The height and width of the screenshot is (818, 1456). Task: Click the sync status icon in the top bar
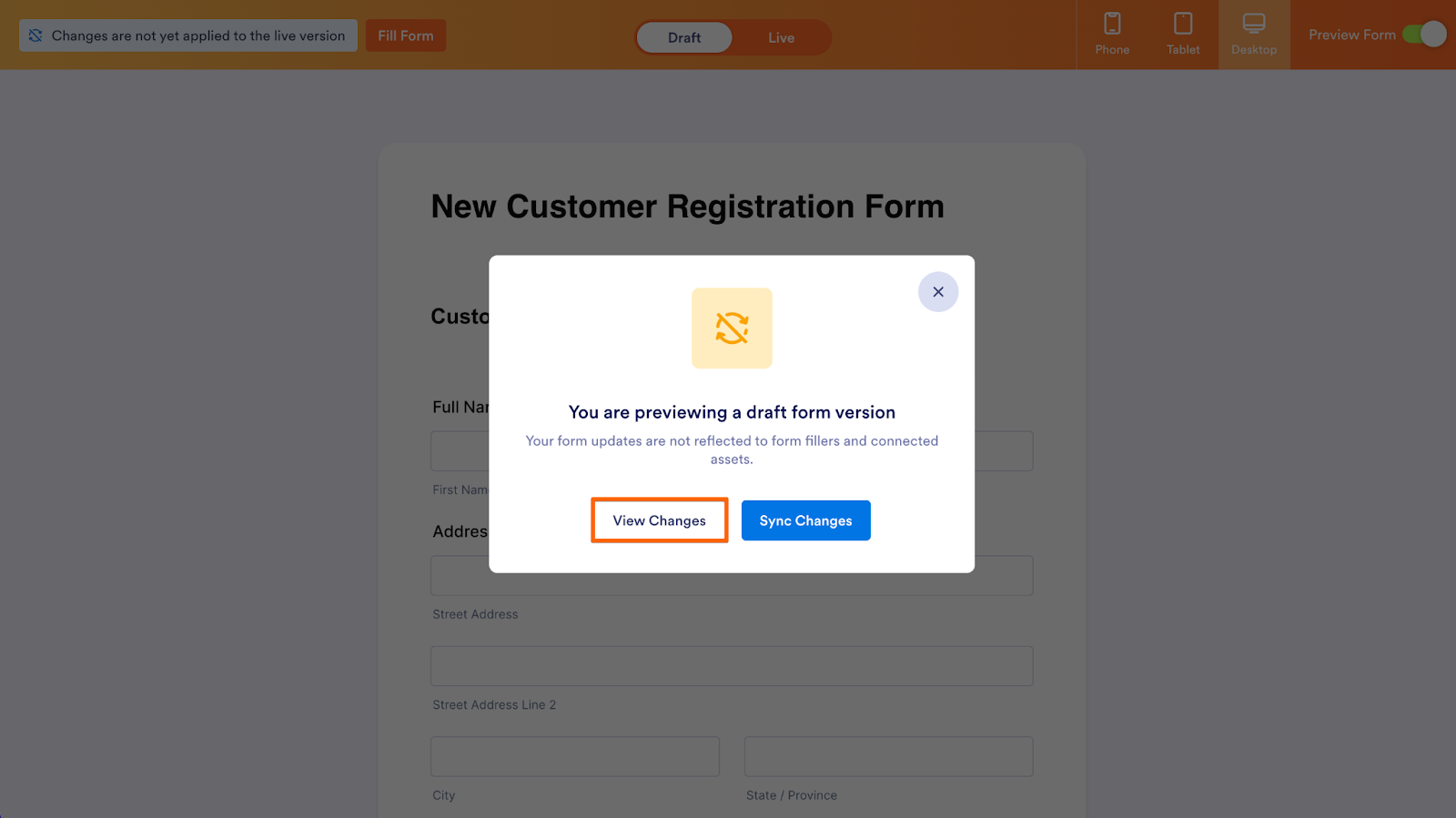click(x=35, y=35)
